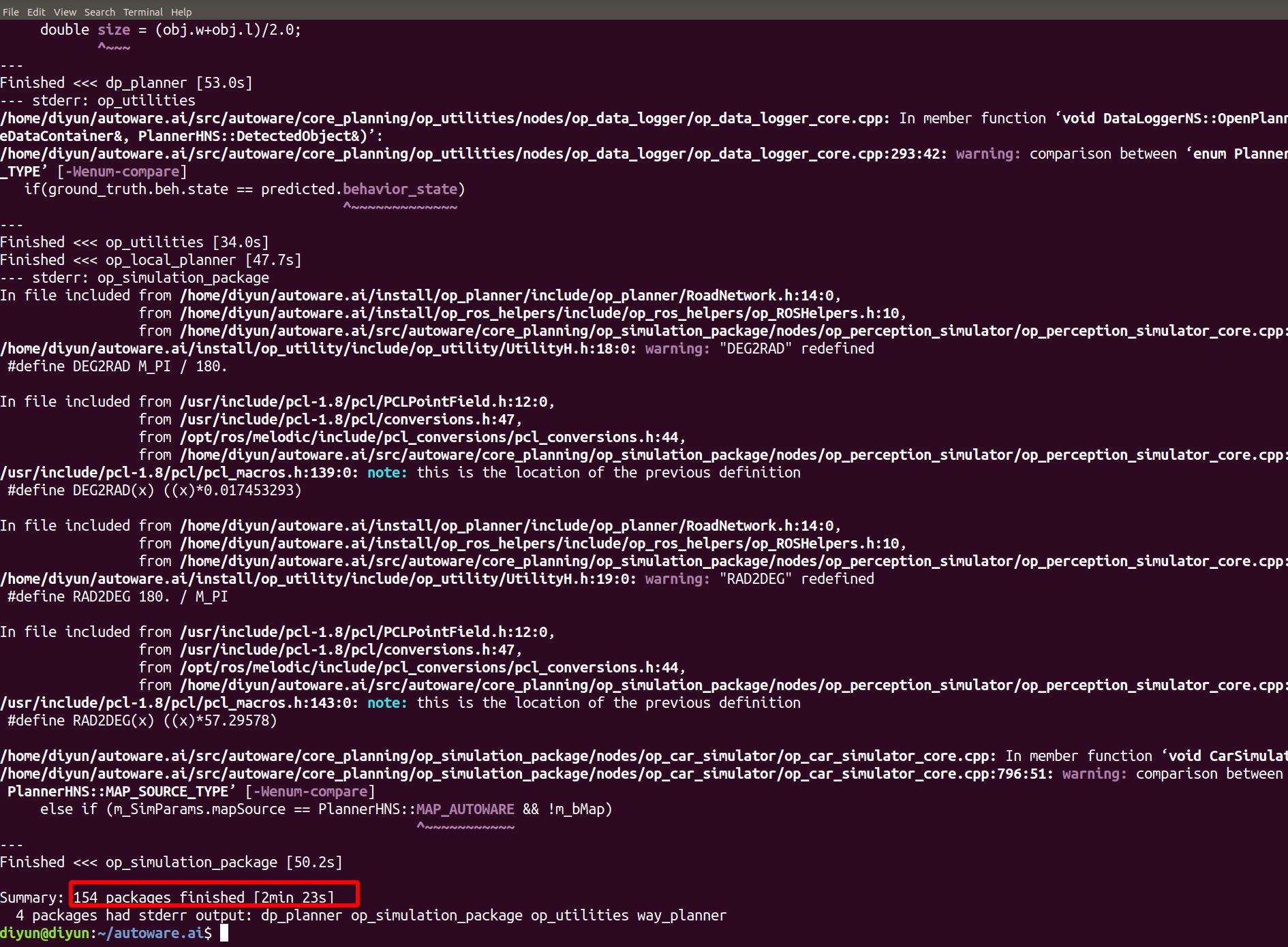Click the '"DEG2RAD" redefined' warning text
This screenshot has height=947, width=1288.
coord(797,349)
